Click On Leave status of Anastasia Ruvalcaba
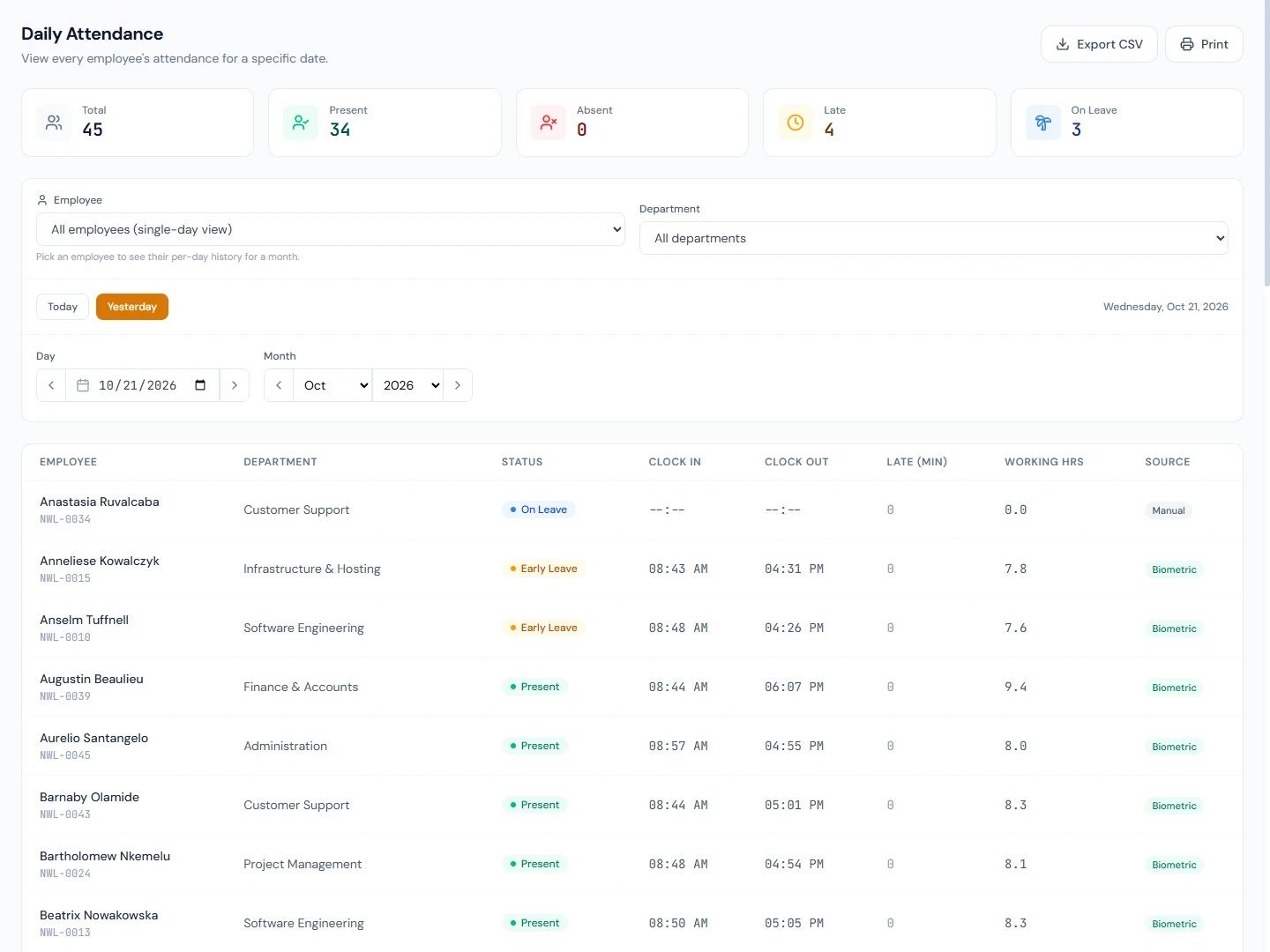Image resolution: width=1270 pixels, height=952 pixels. pos(538,509)
